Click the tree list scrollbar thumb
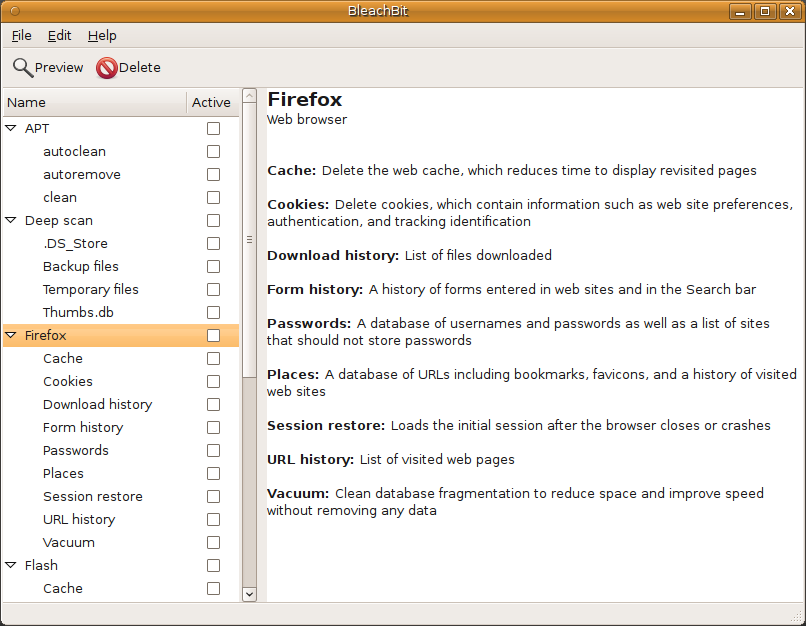 coord(249,240)
